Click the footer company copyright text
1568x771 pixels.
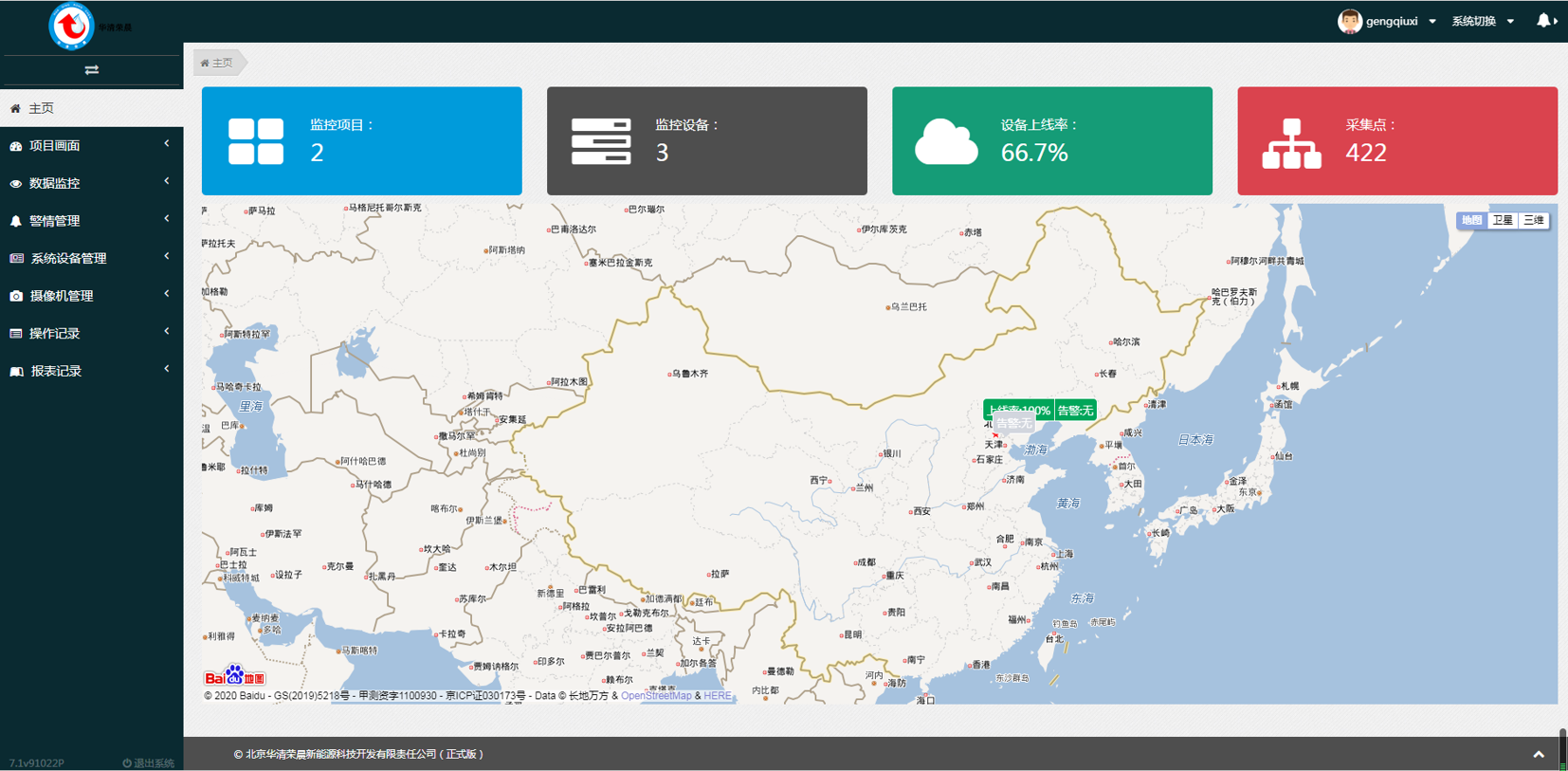tap(358, 755)
